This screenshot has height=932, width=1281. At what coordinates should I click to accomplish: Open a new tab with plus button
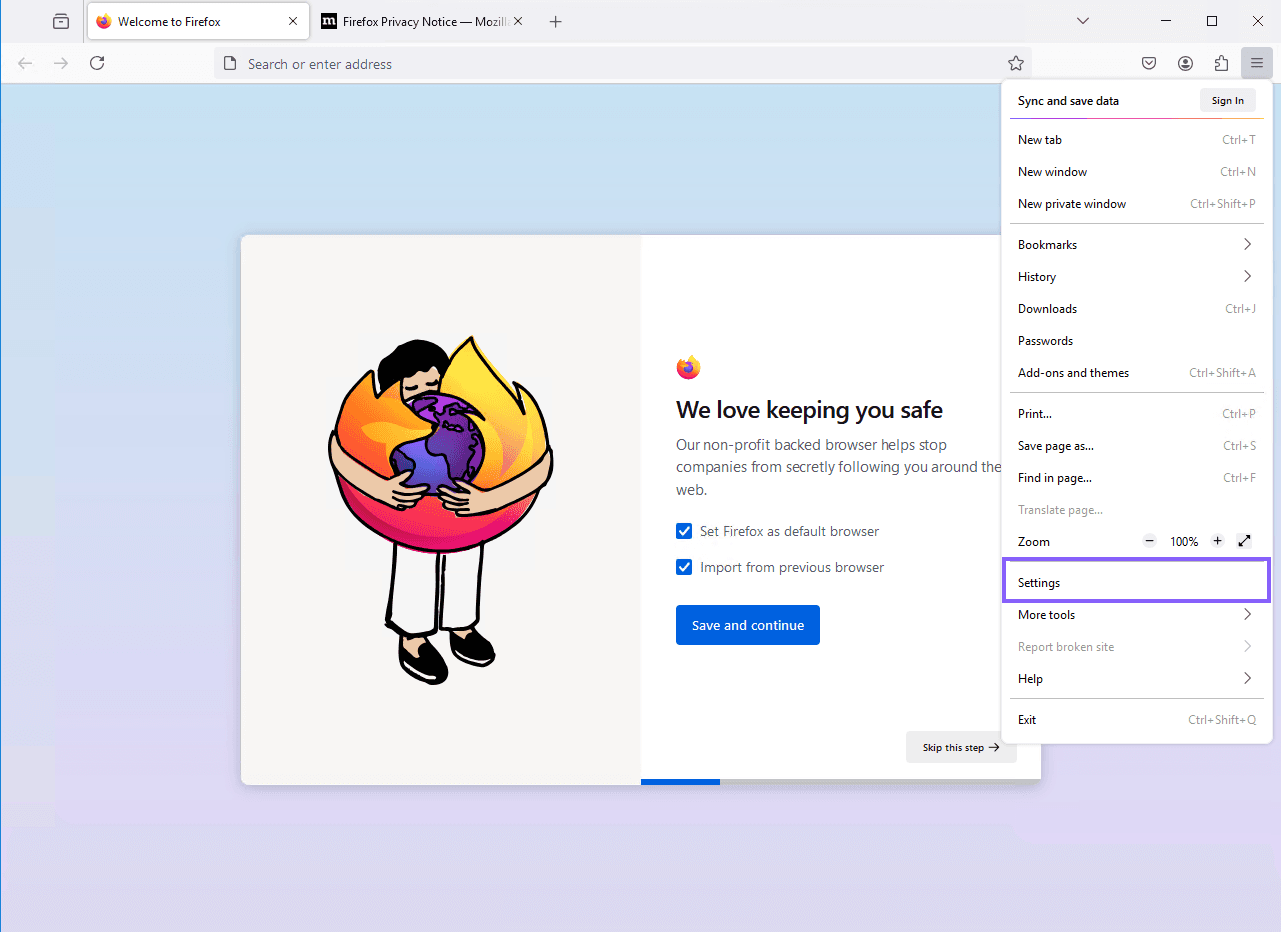pyautogui.click(x=556, y=21)
